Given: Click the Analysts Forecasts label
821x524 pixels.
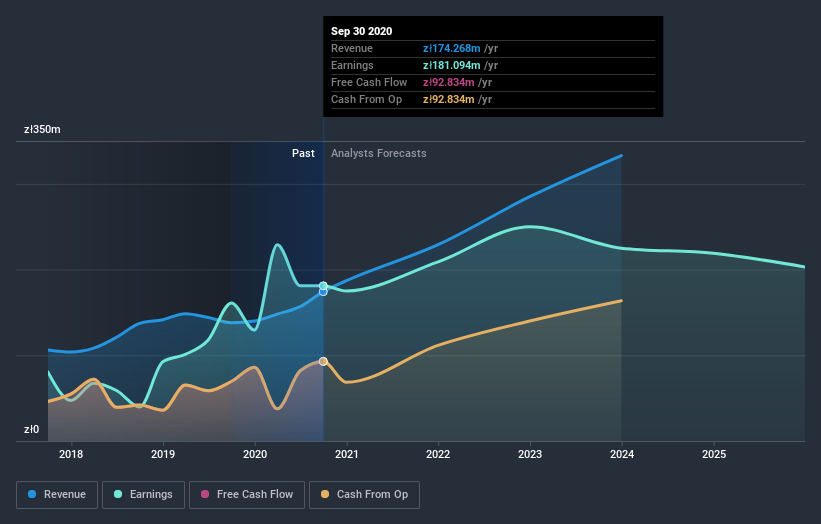Looking at the screenshot, I should point(379,153).
